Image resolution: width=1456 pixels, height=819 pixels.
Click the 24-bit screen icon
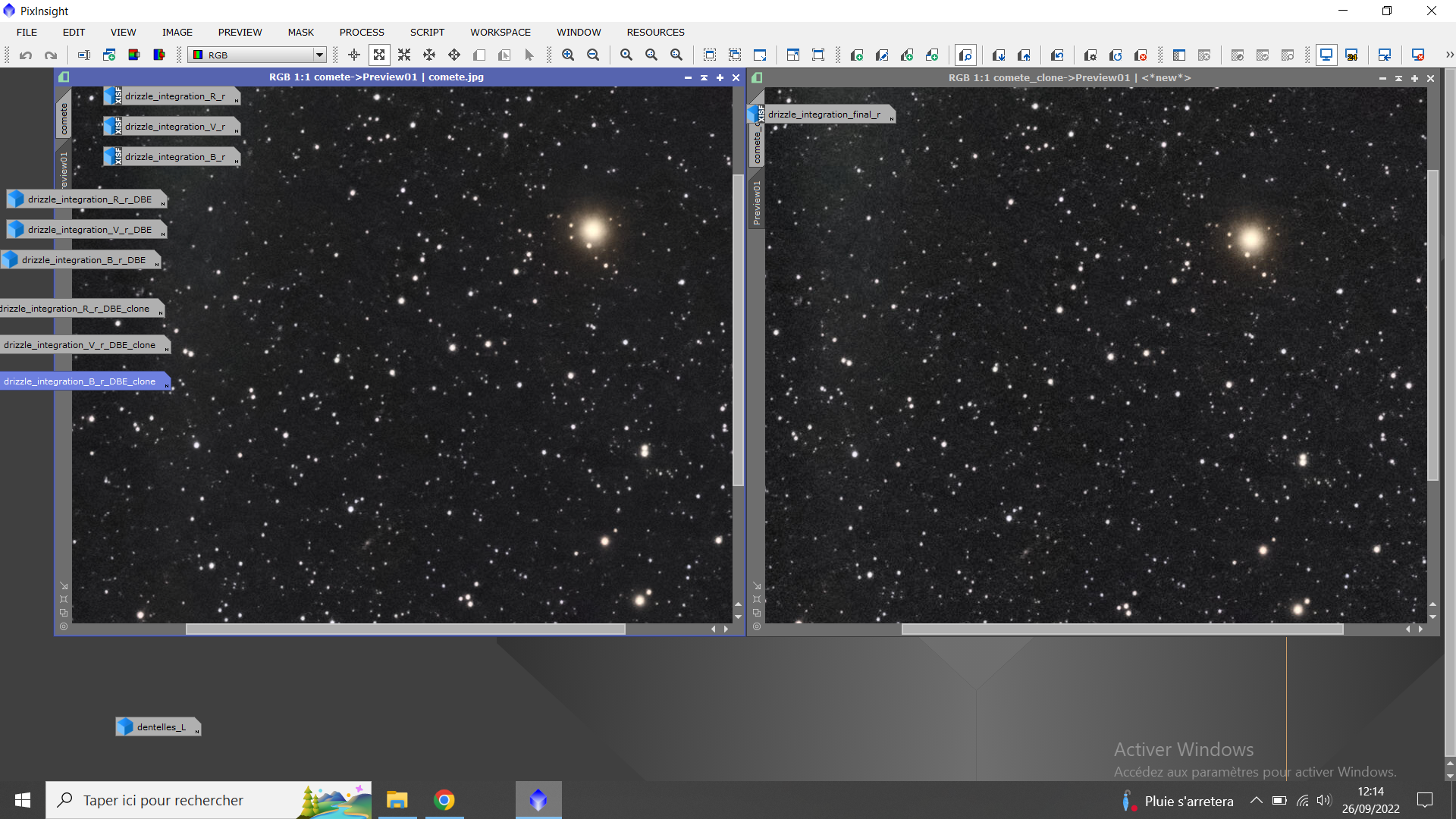[x=1351, y=55]
